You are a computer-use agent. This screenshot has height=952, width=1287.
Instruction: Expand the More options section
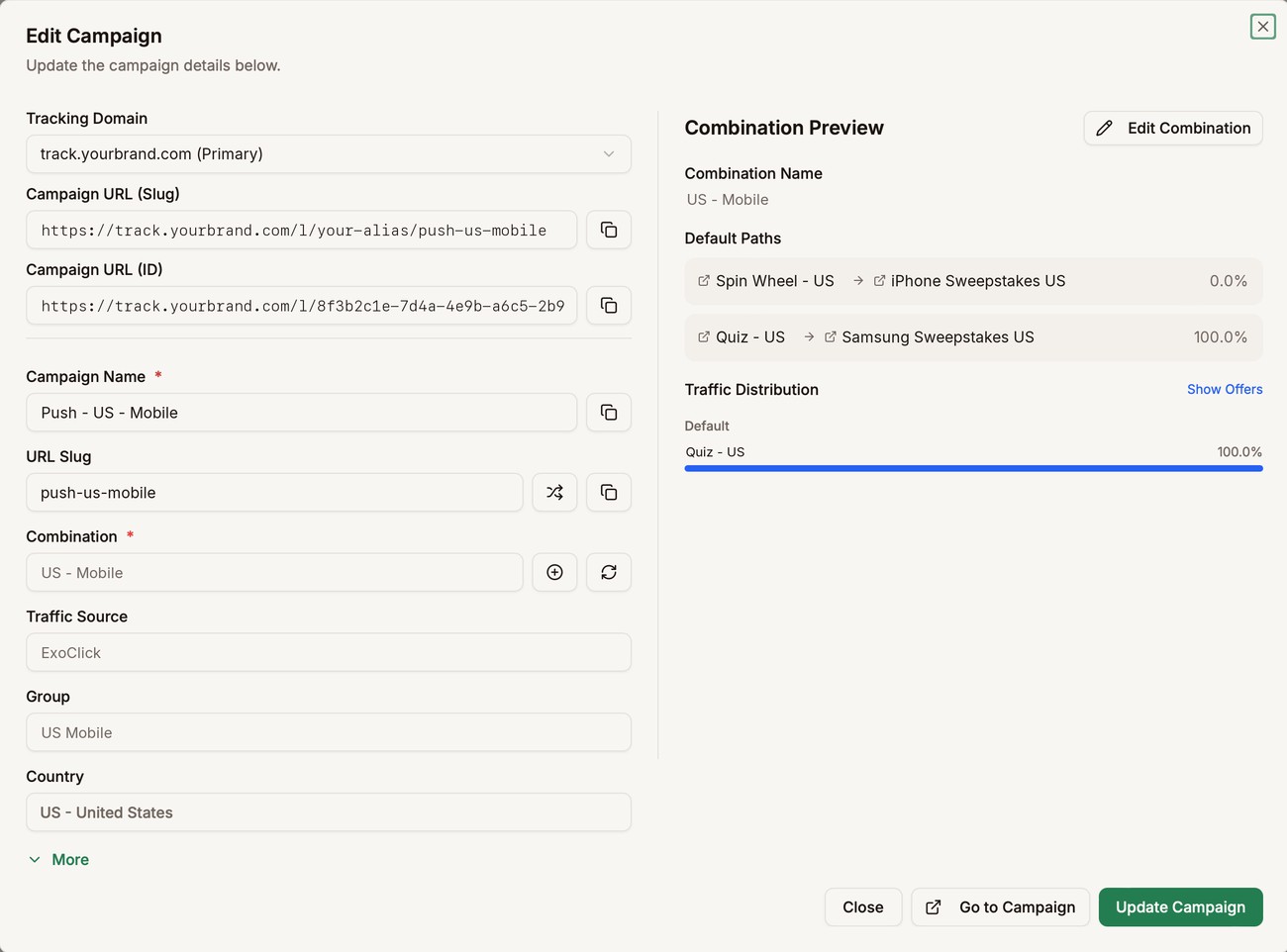(59, 860)
